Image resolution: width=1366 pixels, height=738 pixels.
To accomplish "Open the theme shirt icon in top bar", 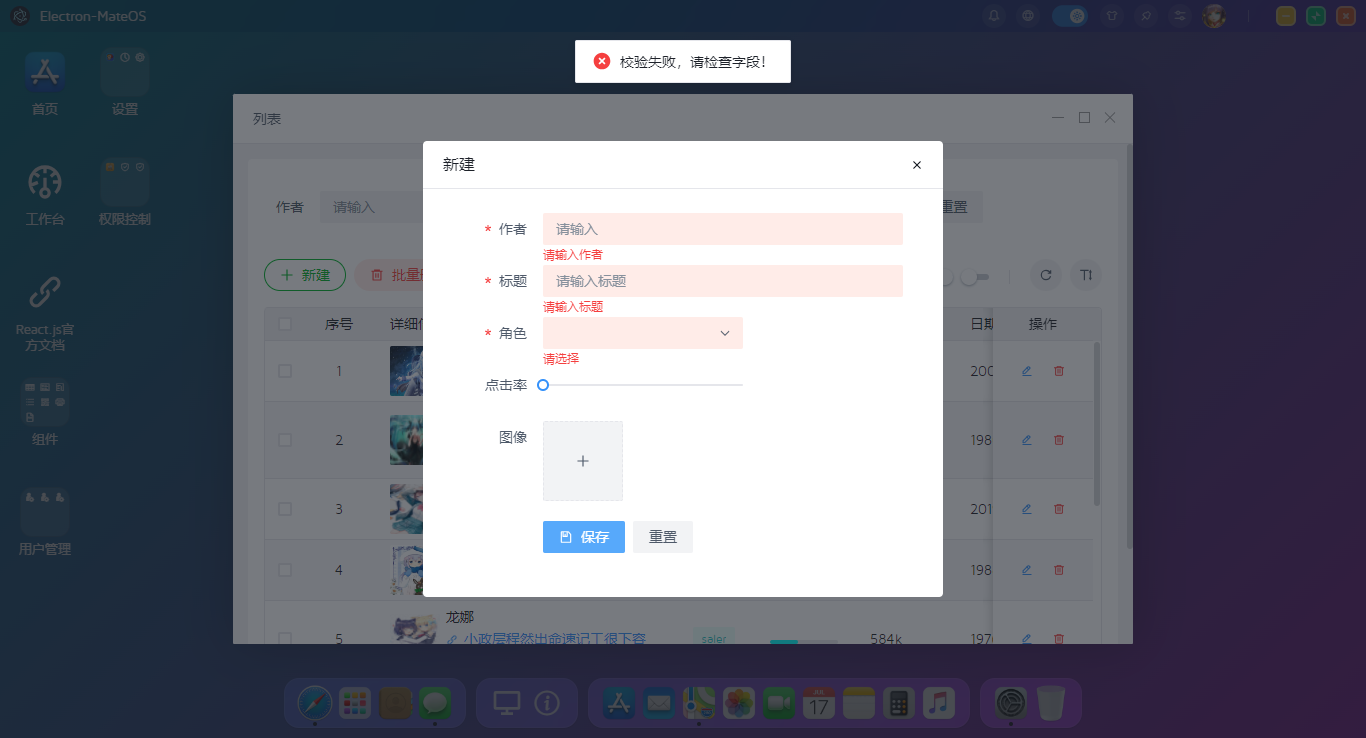I will click(x=1111, y=16).
